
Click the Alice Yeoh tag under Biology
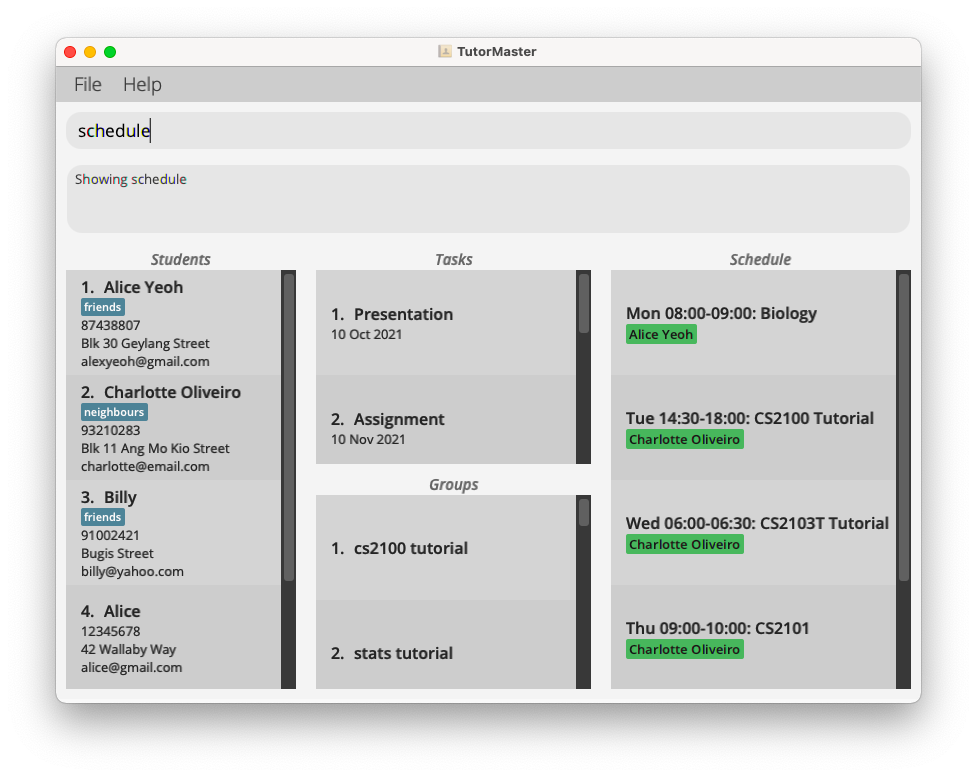[x=661, y=334]
